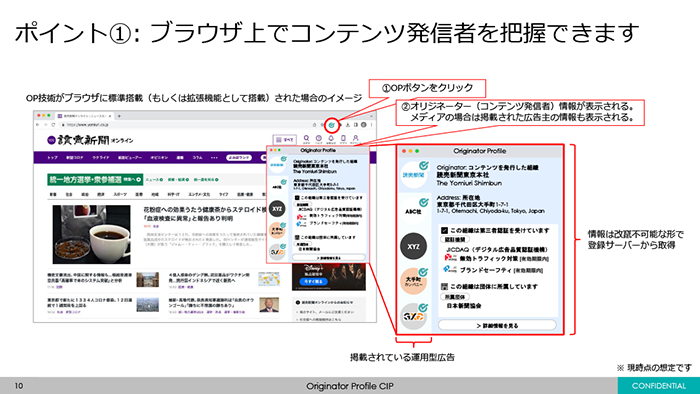
Task: Select the Yomiuri Online browser tab
Action: (85, 116)
